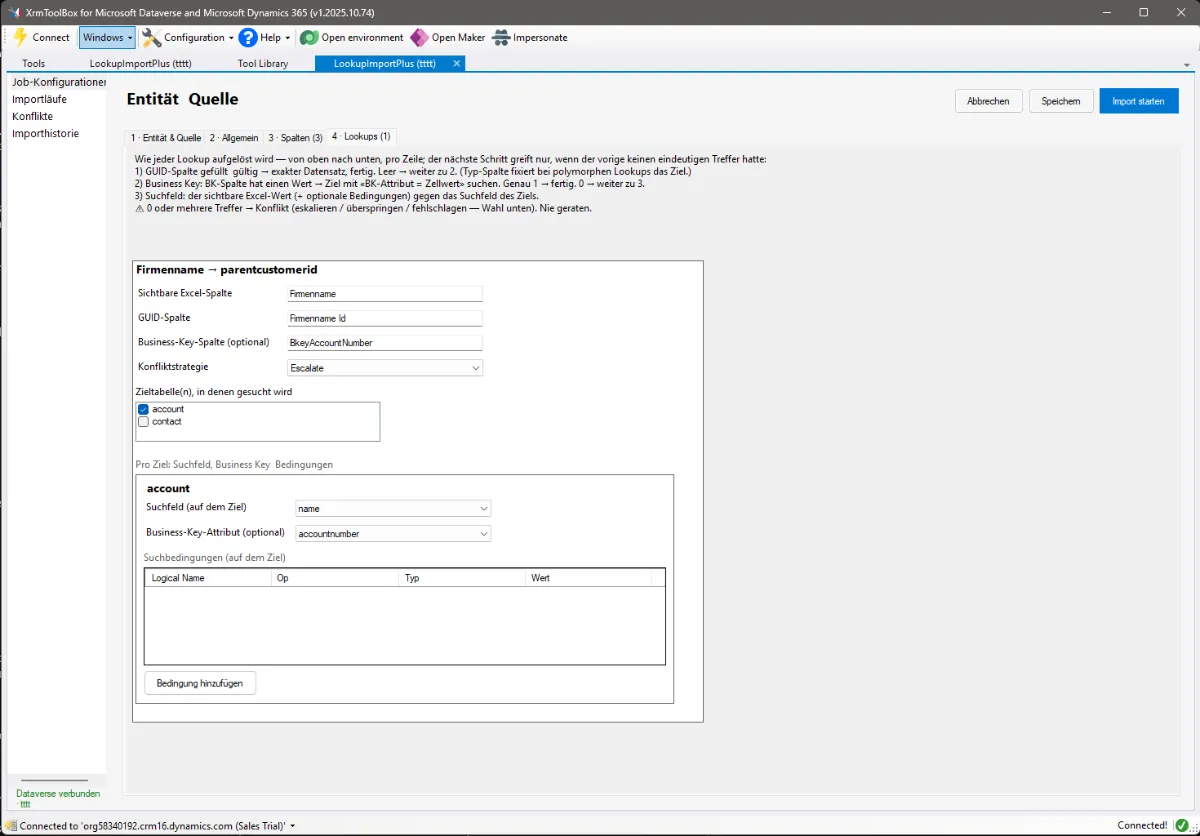Image resolution: width=1200 pixels, height=836 pixels.
Task: Open the Help dropdown menu
Action: [264, 37]
